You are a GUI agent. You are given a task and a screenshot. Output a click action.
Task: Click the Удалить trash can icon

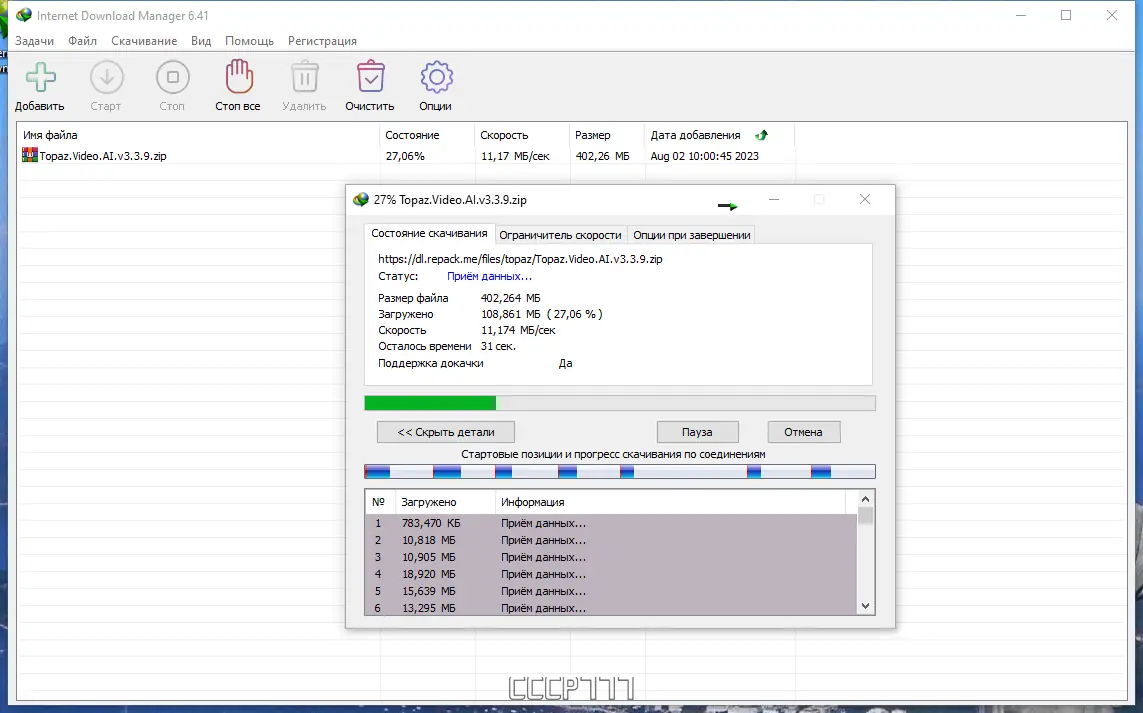(x=305, y=77)
